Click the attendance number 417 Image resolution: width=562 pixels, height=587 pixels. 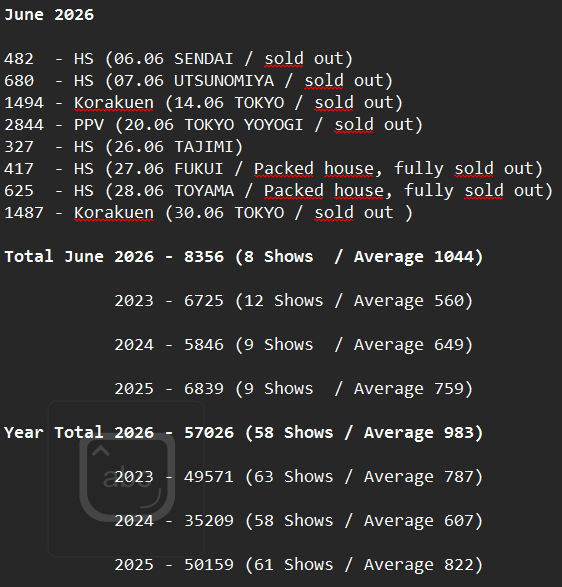pyautogui.click(x=19, y=169)
